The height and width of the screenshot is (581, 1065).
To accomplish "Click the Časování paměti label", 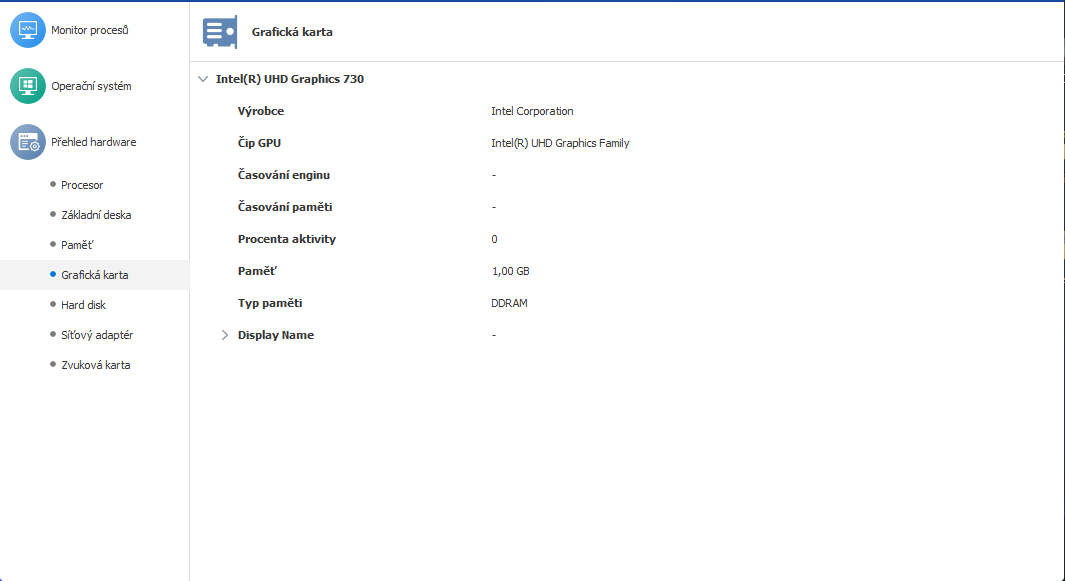I will click(285, 207).
